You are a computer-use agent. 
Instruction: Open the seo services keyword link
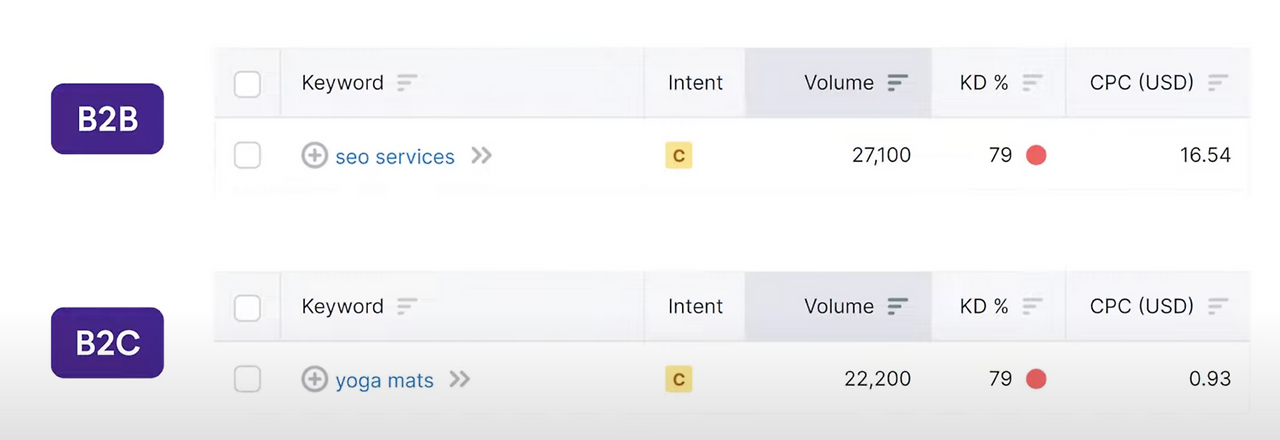coord(395,157)
